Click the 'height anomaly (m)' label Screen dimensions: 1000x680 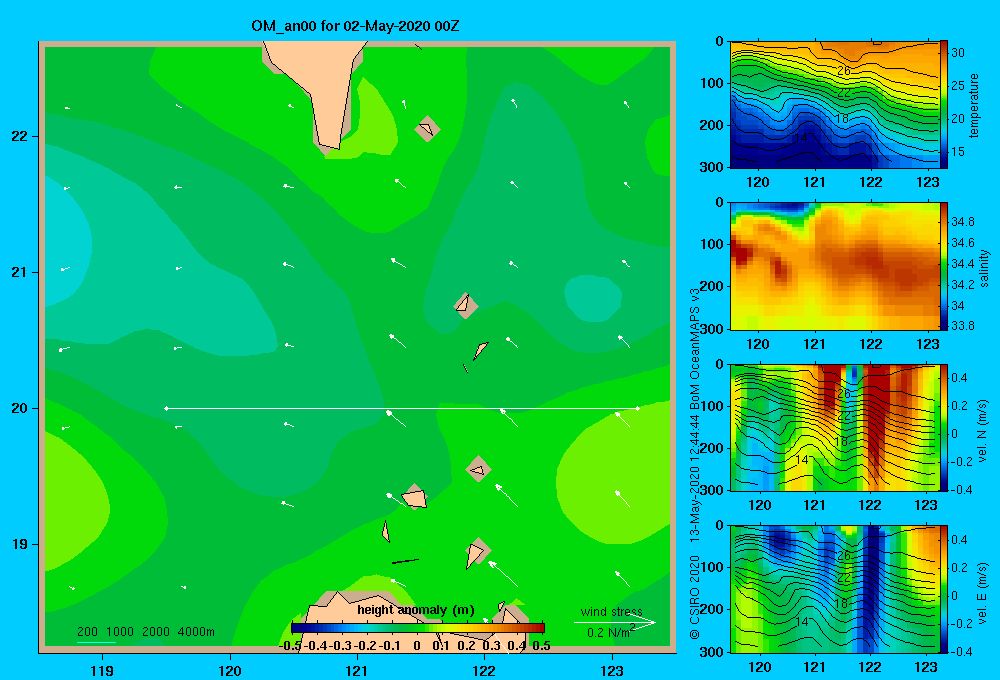click(416, 610)
